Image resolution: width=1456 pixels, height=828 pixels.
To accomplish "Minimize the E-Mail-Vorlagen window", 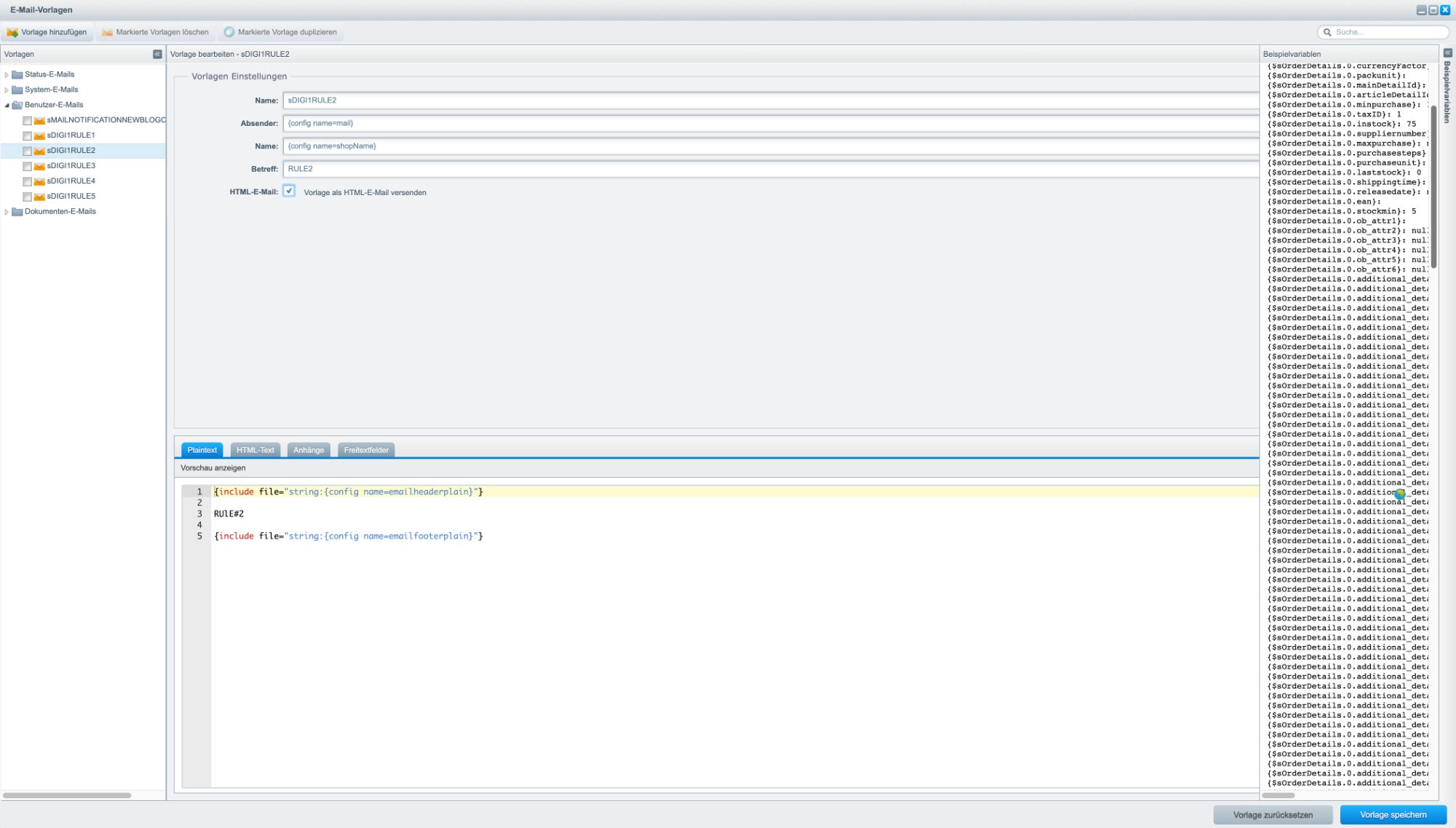I will point(1421,9).
